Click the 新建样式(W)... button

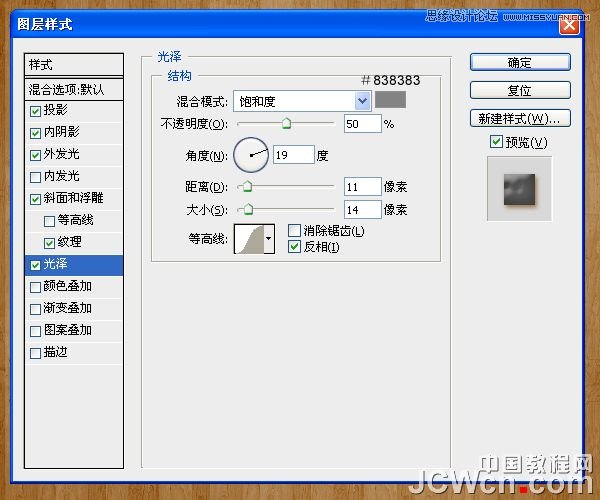point(520,118)
